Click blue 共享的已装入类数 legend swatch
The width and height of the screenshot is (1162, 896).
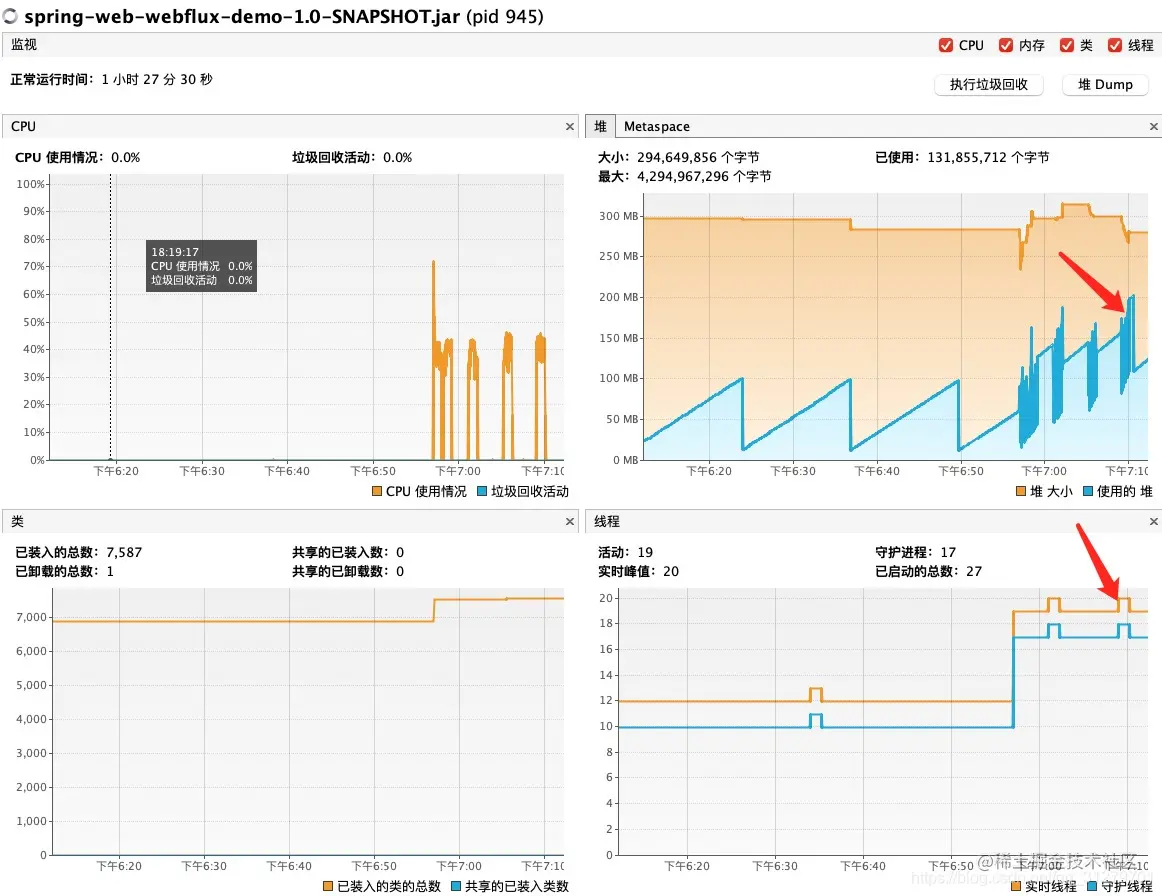(x=456, y=886)
